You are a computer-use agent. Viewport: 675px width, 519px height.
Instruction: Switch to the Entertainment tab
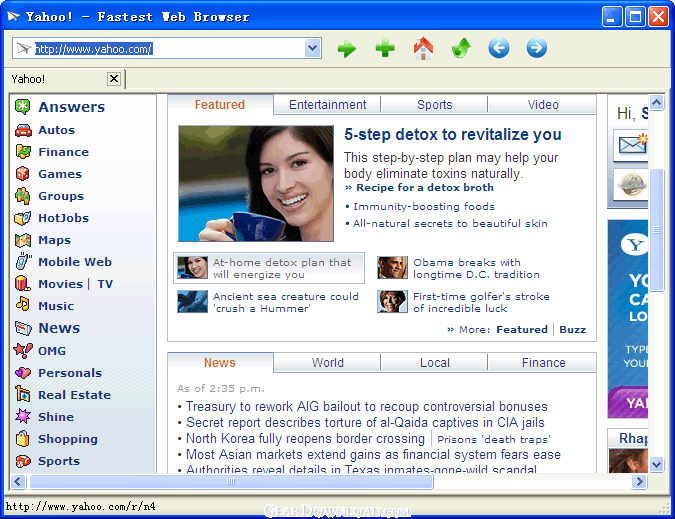click(x=327, y=105)
